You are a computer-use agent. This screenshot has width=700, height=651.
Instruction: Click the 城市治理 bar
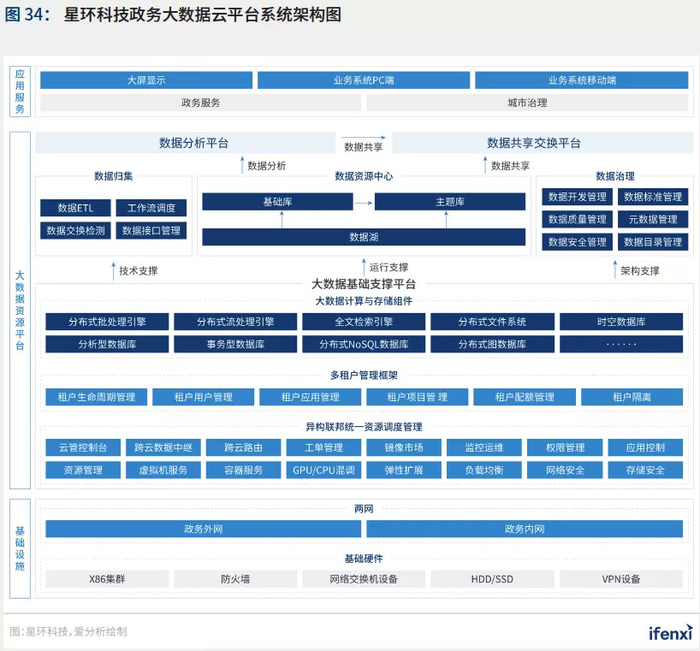(x=527, y=103)
